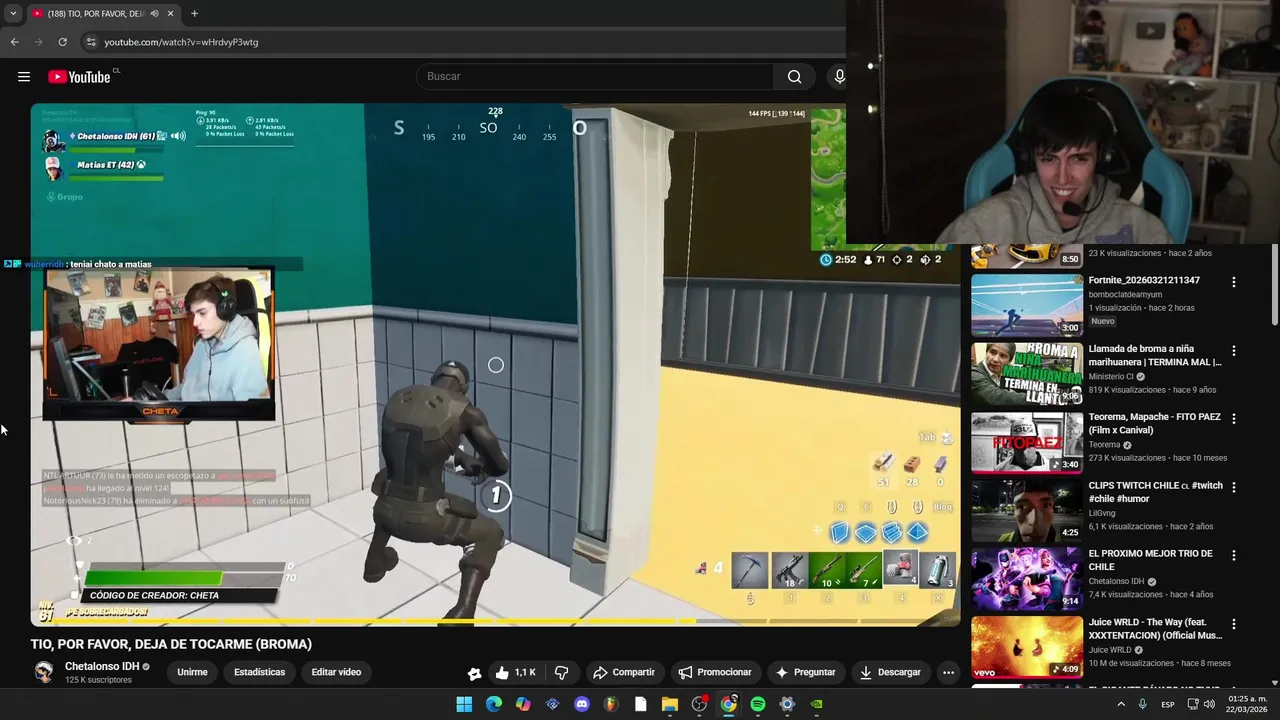1280x720 pixels.
Task: Open the hype star icon beside likes
Action: (475, 673)
